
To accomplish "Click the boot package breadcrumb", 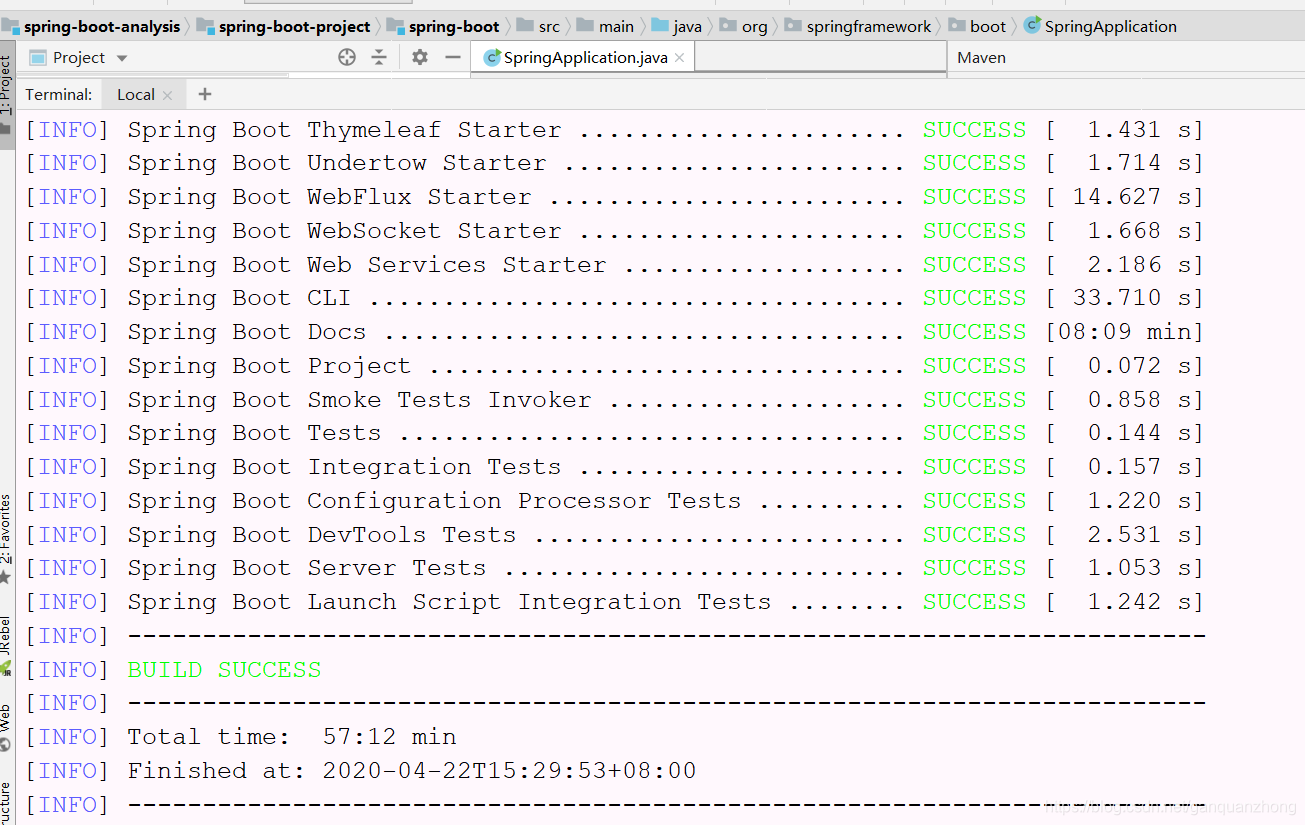I will click(x=976, y=27).
